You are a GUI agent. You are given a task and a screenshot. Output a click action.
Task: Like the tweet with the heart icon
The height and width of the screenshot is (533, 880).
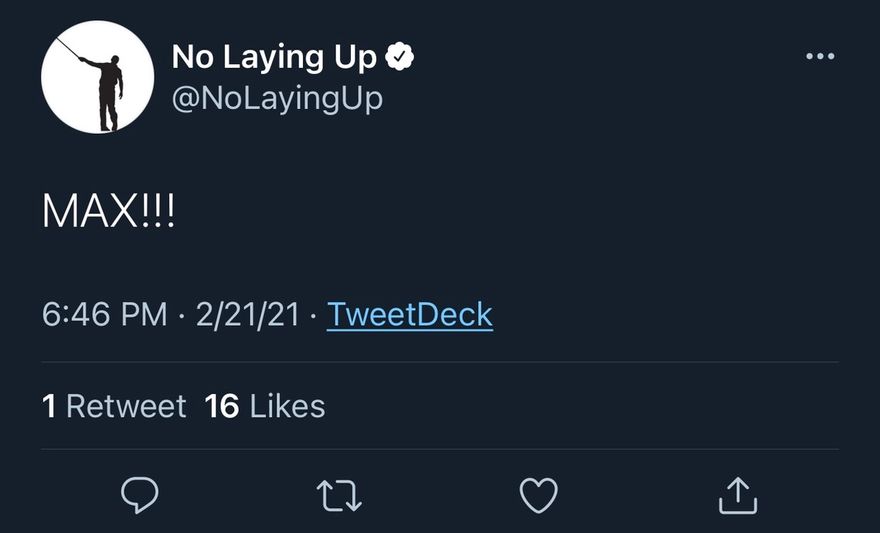539,494
